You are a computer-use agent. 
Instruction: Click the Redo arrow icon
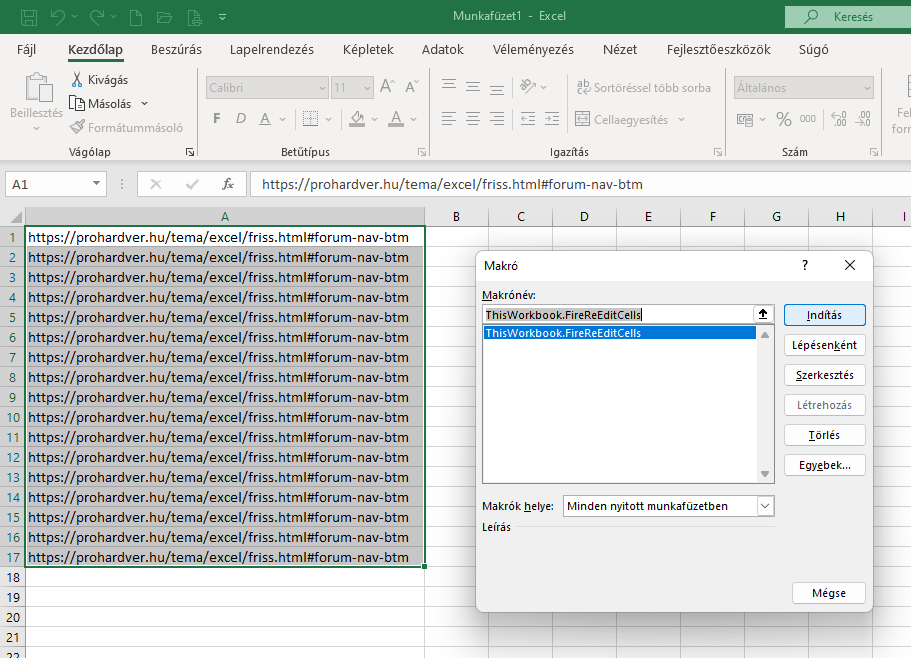coord(96,17)
